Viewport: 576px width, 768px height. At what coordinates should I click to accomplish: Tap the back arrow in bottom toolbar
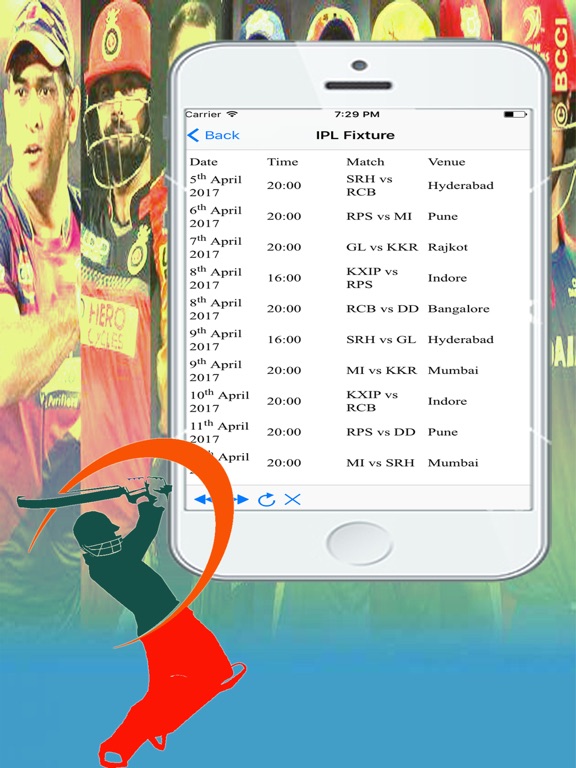pos(202,500)
